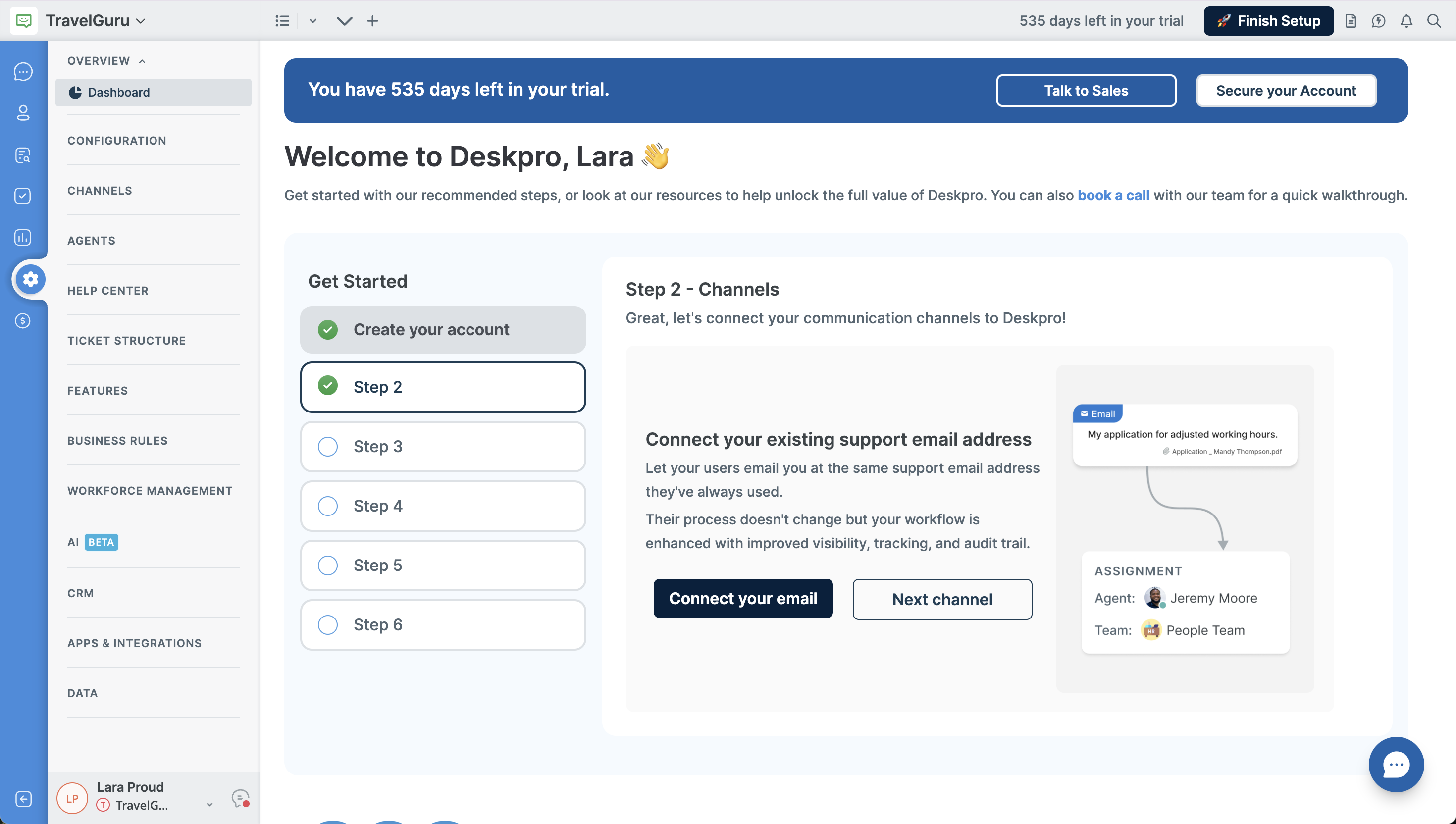Click the Connect your email button
This screenshot has height=824, width=1456.
[x=743, y=598]
